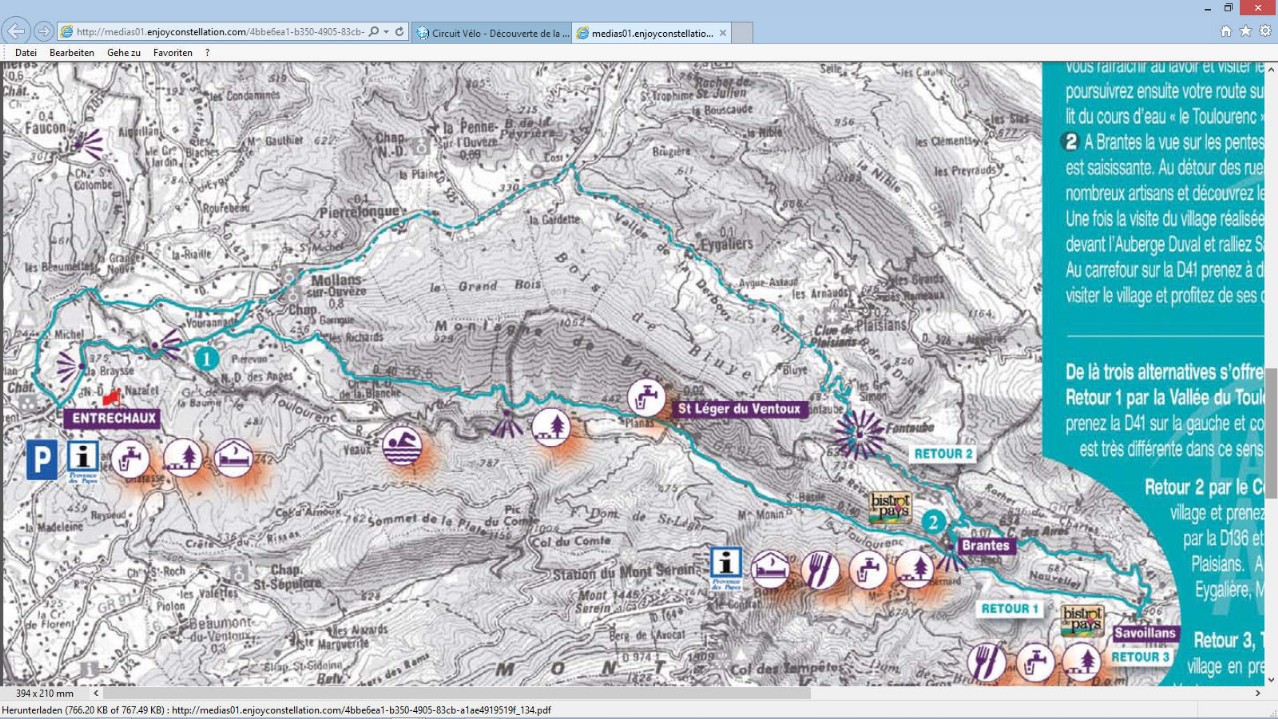The image size is (1278, 719).
Task: Click the vertical scrollbar thumb
Action: (1270, 432)
